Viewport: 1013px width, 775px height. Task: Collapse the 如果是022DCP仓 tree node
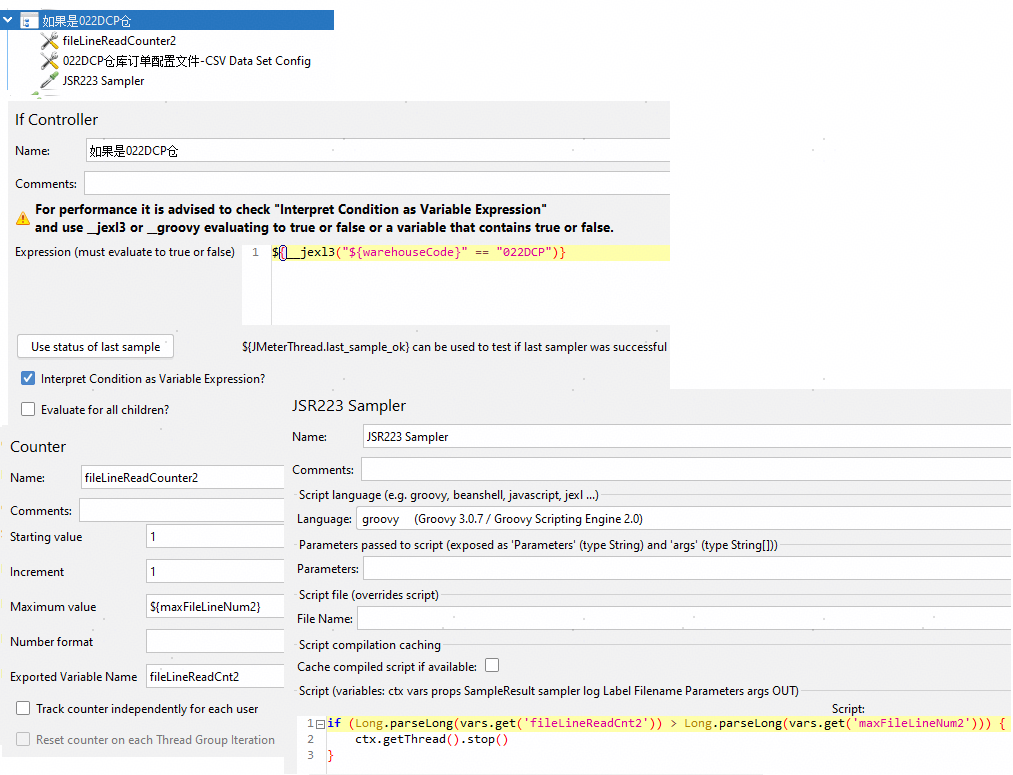coord(8,20)
